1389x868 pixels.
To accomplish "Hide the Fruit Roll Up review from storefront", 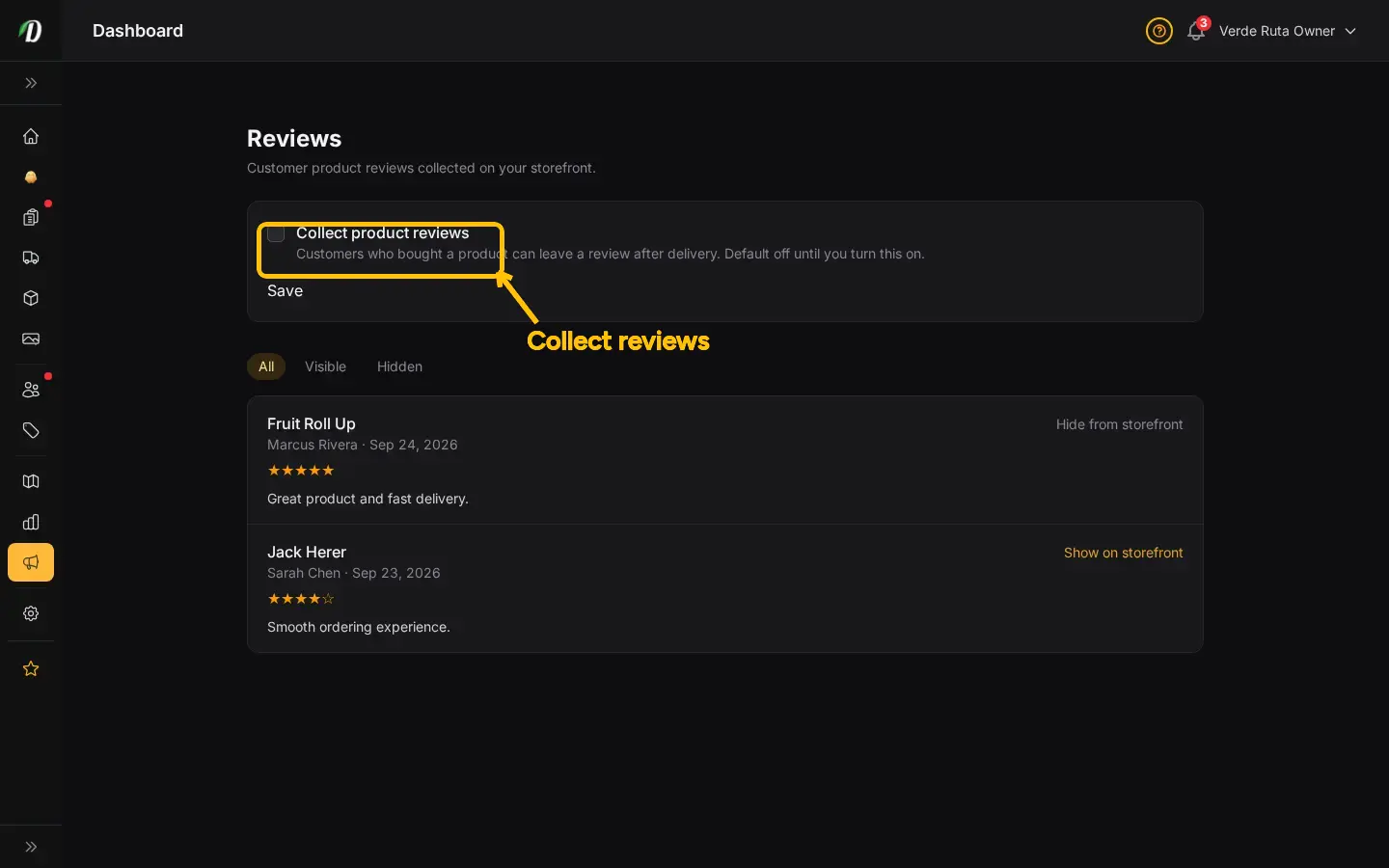I will coord(1119,424).
